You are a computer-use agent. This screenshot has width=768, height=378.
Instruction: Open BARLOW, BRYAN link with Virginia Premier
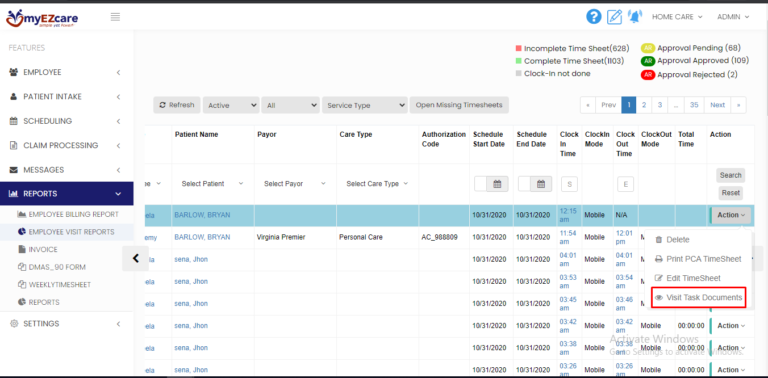(202, 237)
